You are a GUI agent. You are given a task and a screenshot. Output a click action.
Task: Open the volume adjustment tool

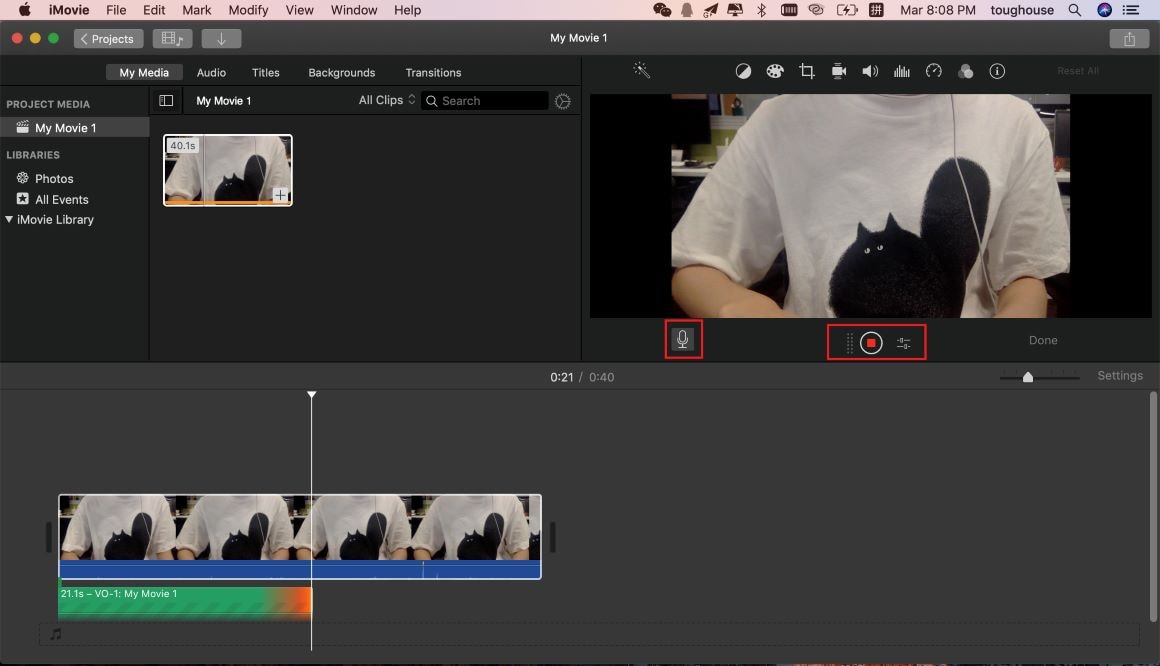(870, 71)
